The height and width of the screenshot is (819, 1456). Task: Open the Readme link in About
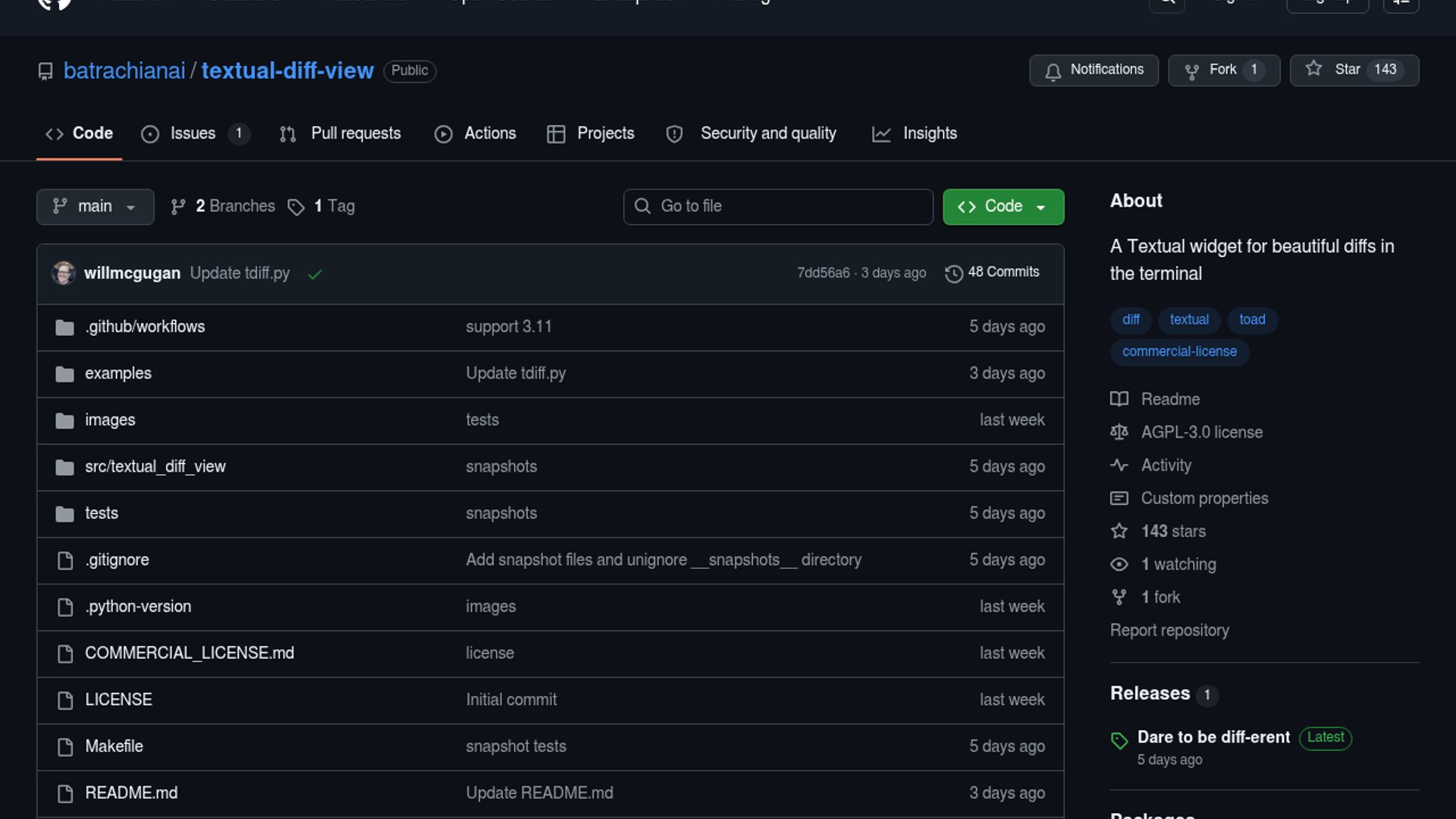1170,399
